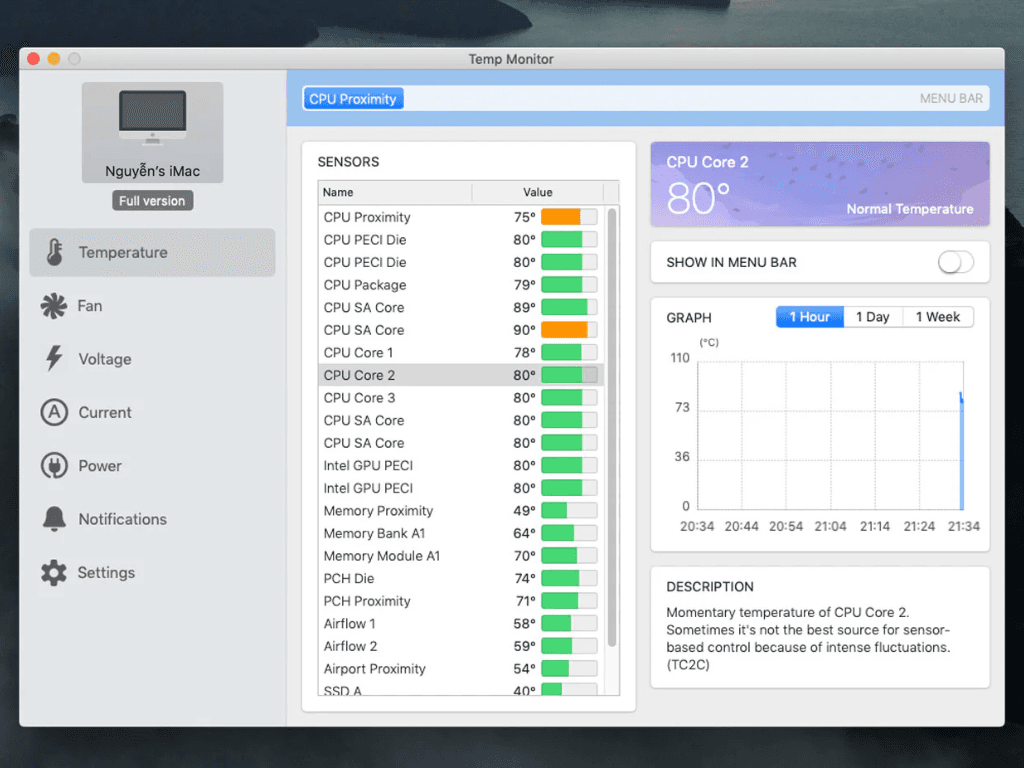Open Notifications via the bell icon

tap(53, 519)
